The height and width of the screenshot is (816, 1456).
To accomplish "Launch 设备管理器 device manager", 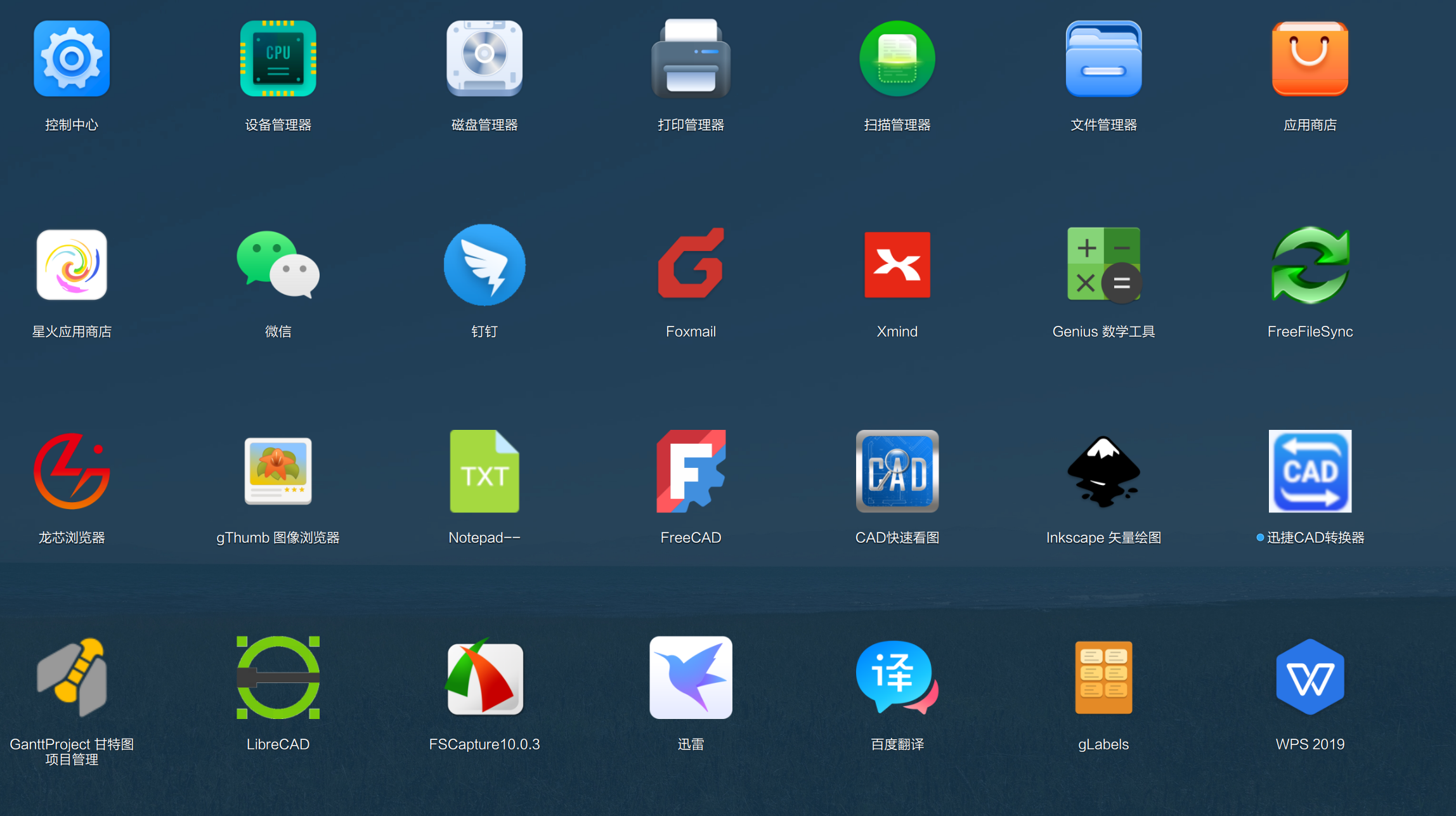I will 278,58.
